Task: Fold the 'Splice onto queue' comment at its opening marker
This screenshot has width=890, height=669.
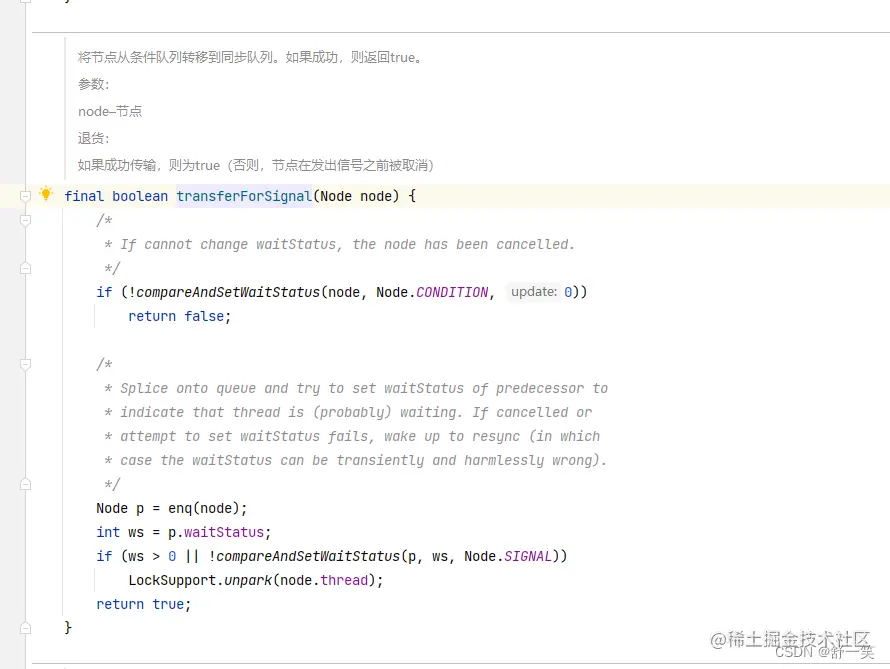Action: [25, 364]
